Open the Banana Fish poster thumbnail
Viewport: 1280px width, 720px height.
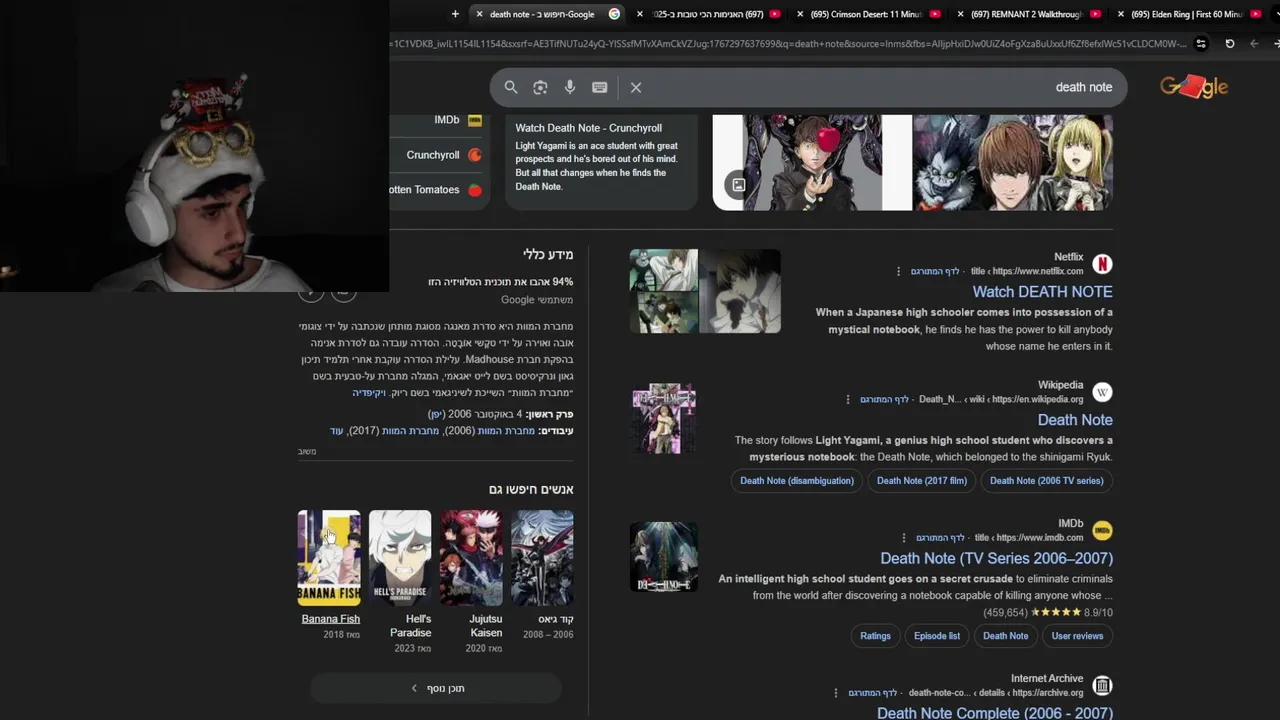[x=329, y=558]
